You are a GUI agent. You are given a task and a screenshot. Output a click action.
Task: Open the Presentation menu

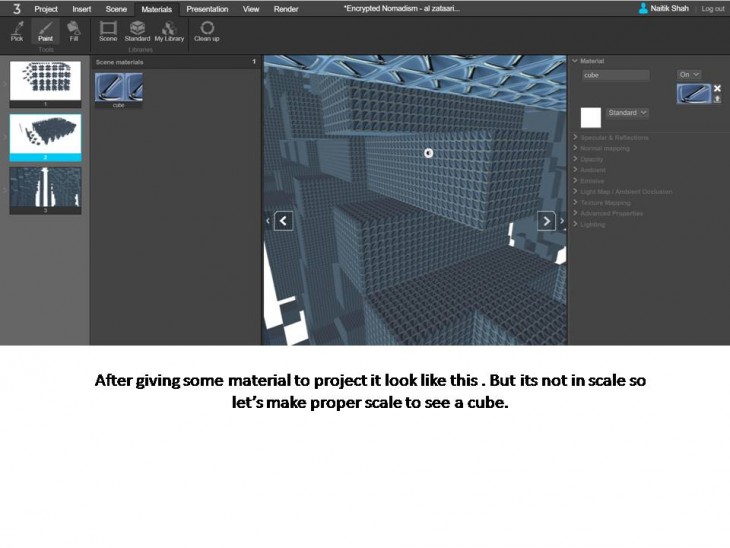(207, 8)
